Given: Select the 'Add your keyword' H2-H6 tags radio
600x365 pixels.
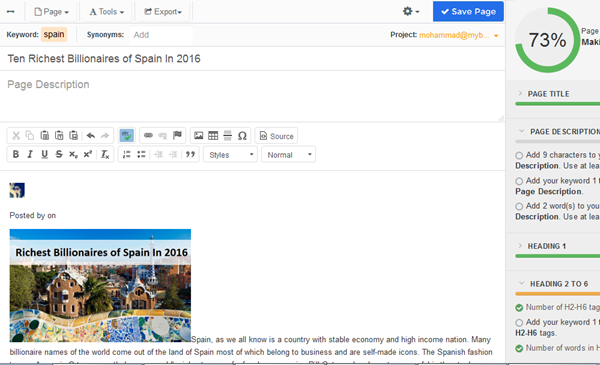Looking at the screenshot, I should coord(519,323).
